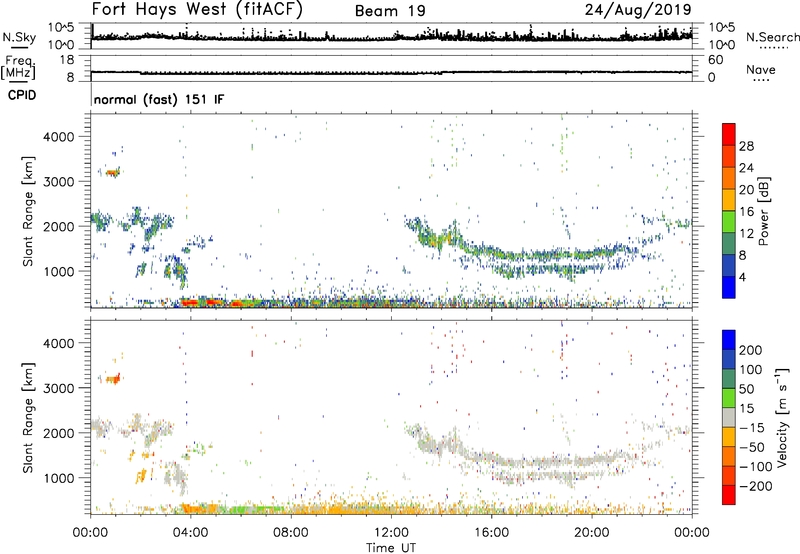800x554 pixels.
Task: Click the "28" Power colorbar value
Action: tap(746, 146)
